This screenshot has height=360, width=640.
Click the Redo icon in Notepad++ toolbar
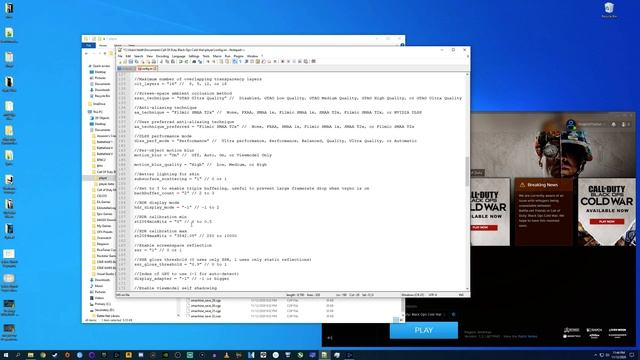tap(186, 62)
